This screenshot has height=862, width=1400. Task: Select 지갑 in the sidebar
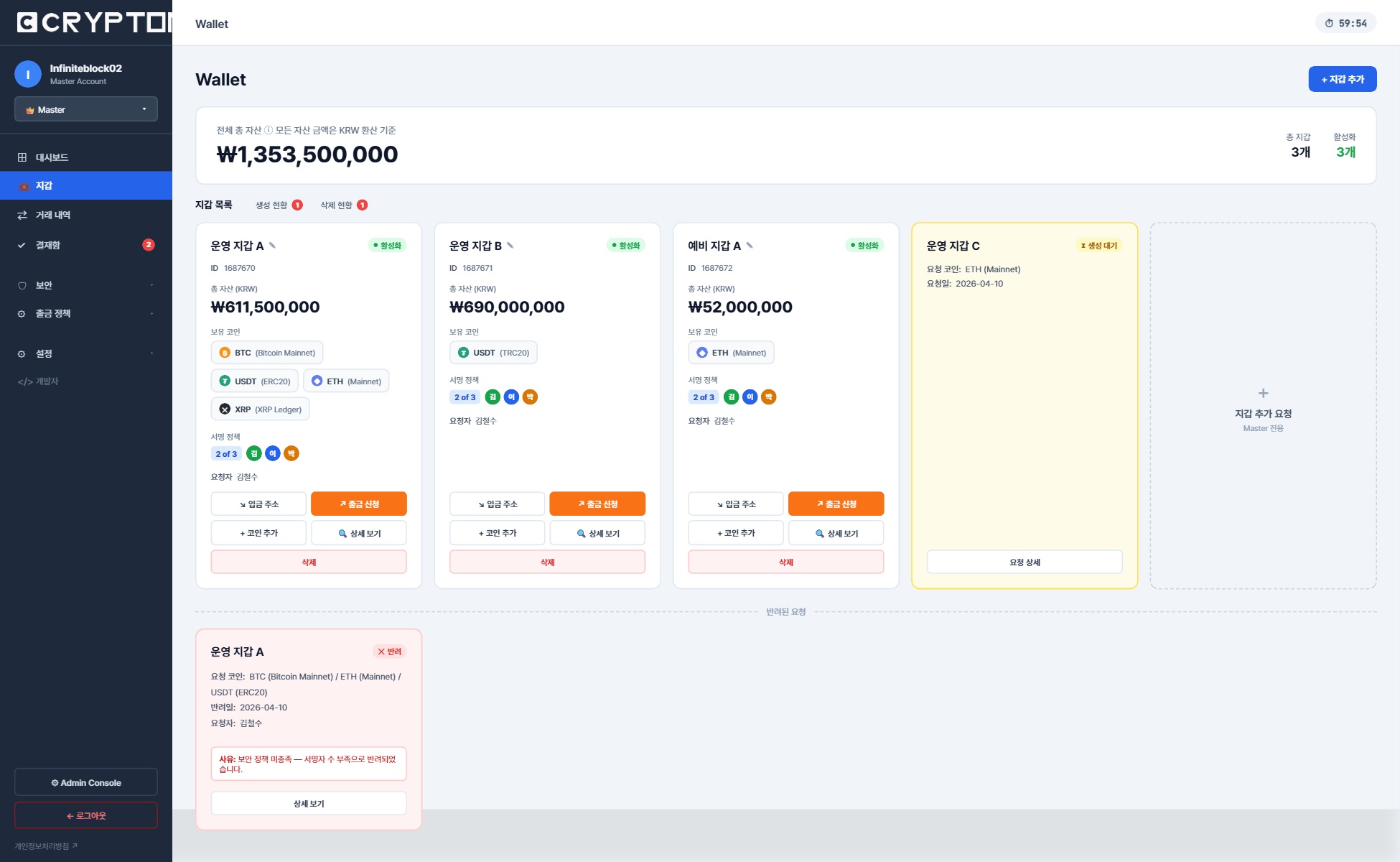[86, 185]
